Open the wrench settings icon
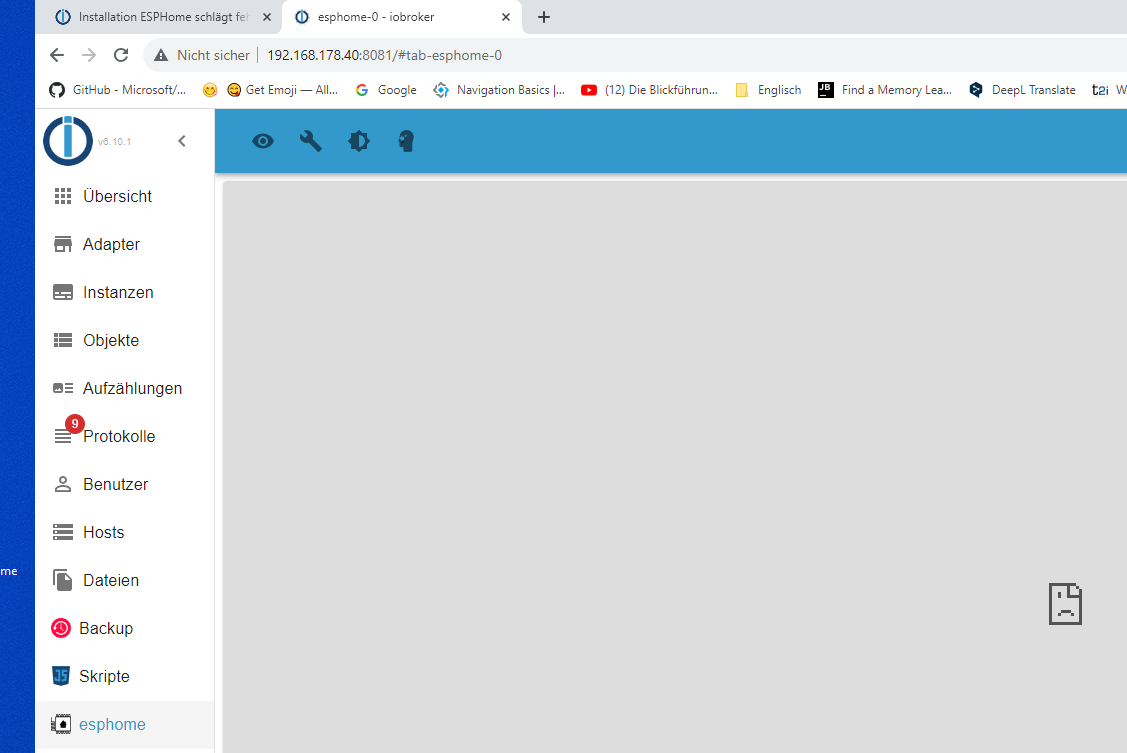Viewport: 1127px width, 753px height. pos(310,141)
